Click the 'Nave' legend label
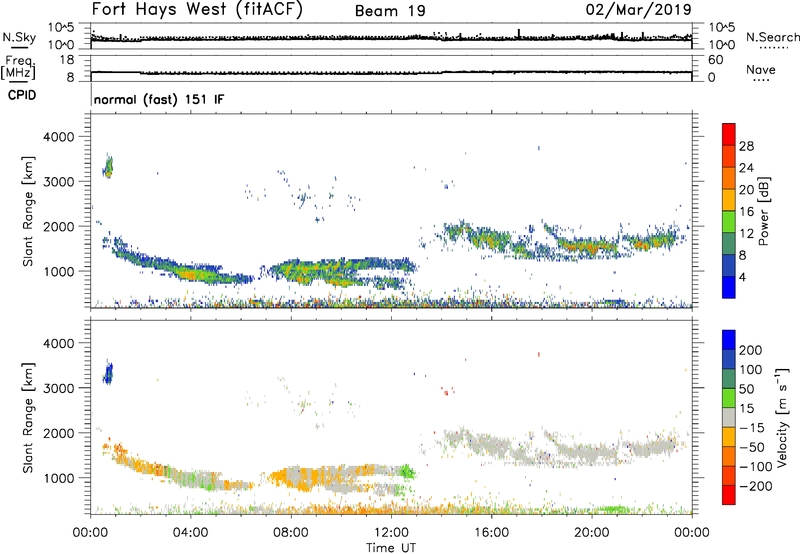This screenshot has width=800, height=554. point(761,70)
